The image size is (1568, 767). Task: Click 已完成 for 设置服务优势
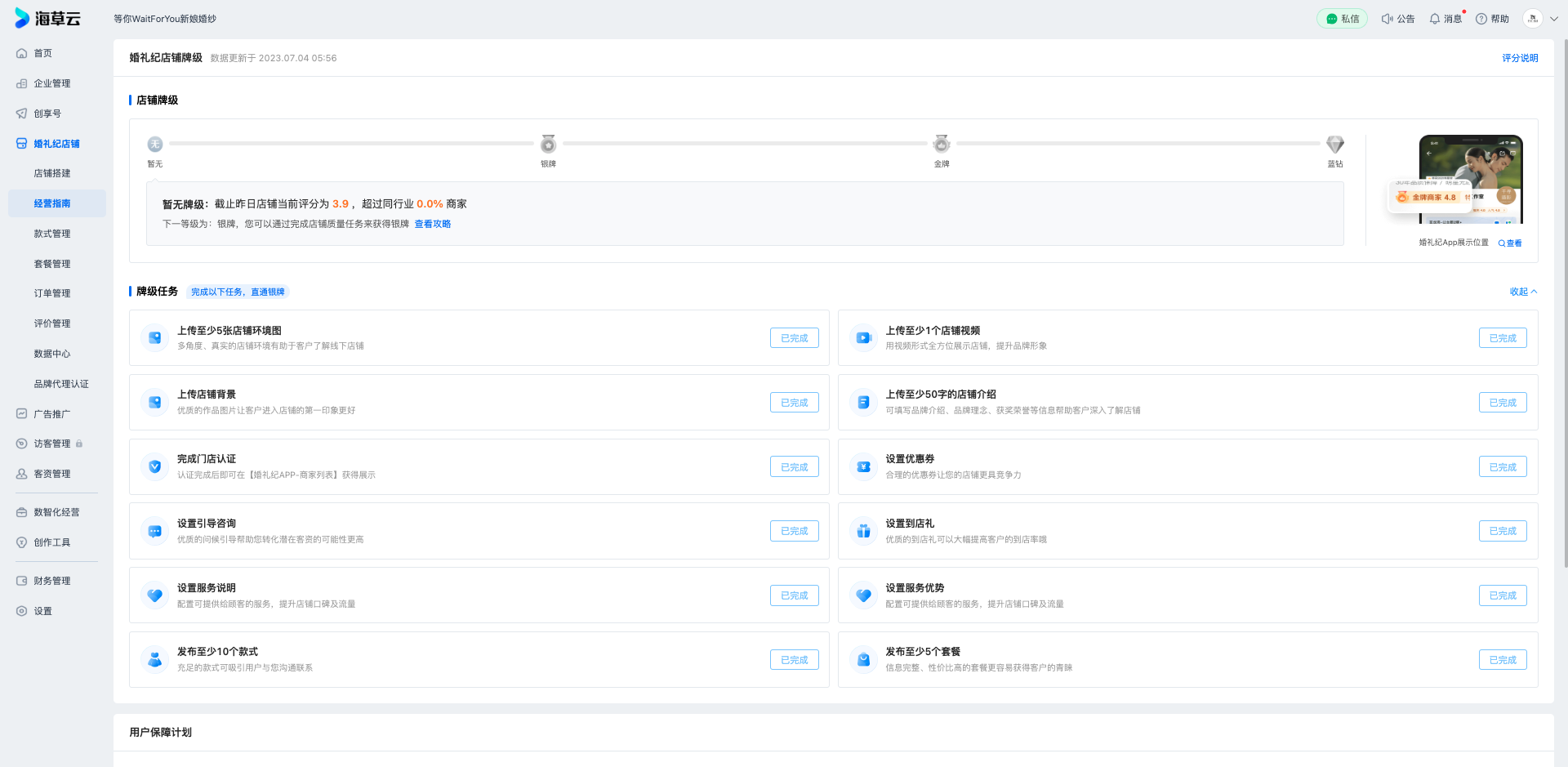(1503, 595)
